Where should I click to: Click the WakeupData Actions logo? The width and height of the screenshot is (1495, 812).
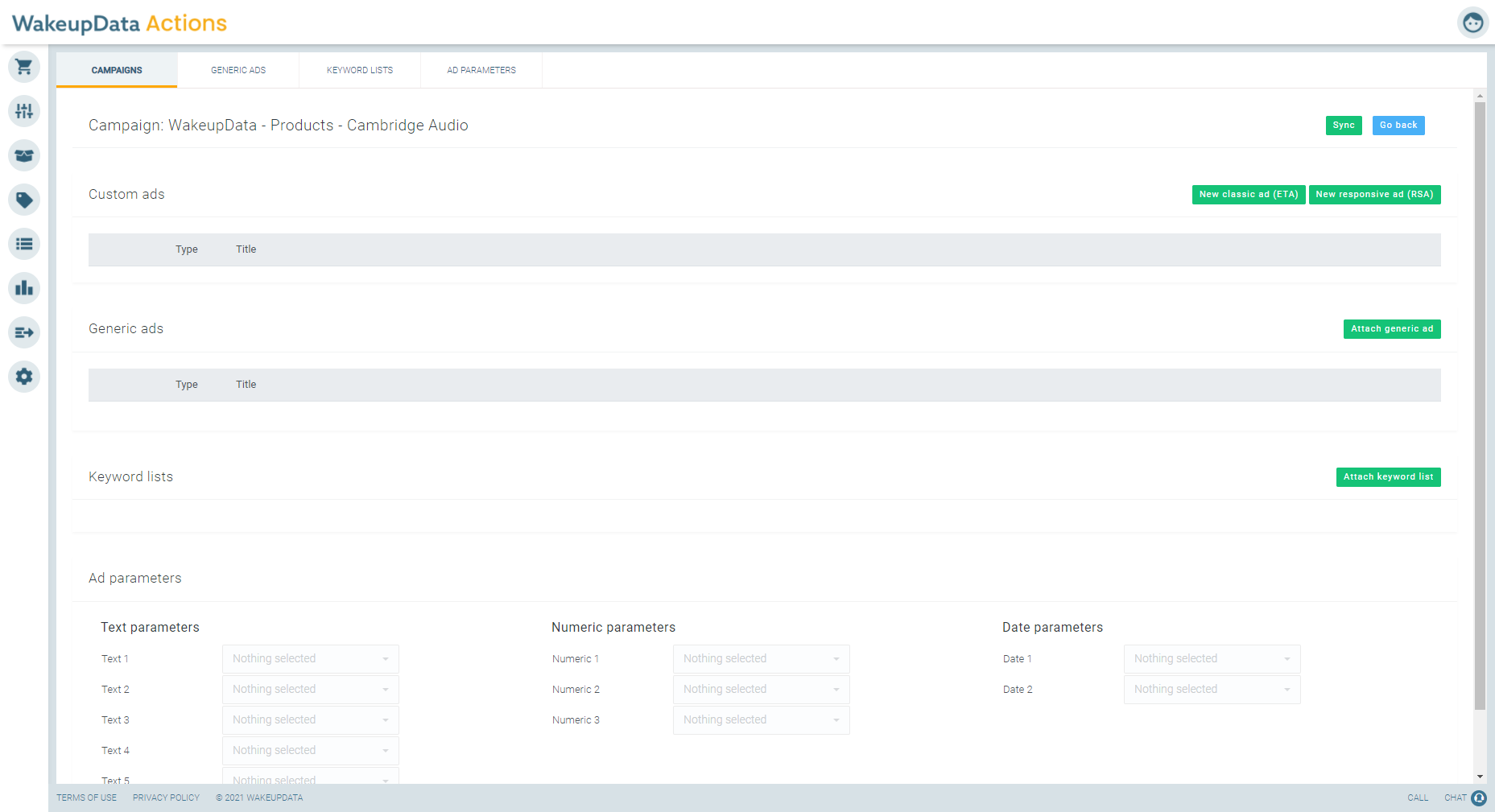(119, 23)
